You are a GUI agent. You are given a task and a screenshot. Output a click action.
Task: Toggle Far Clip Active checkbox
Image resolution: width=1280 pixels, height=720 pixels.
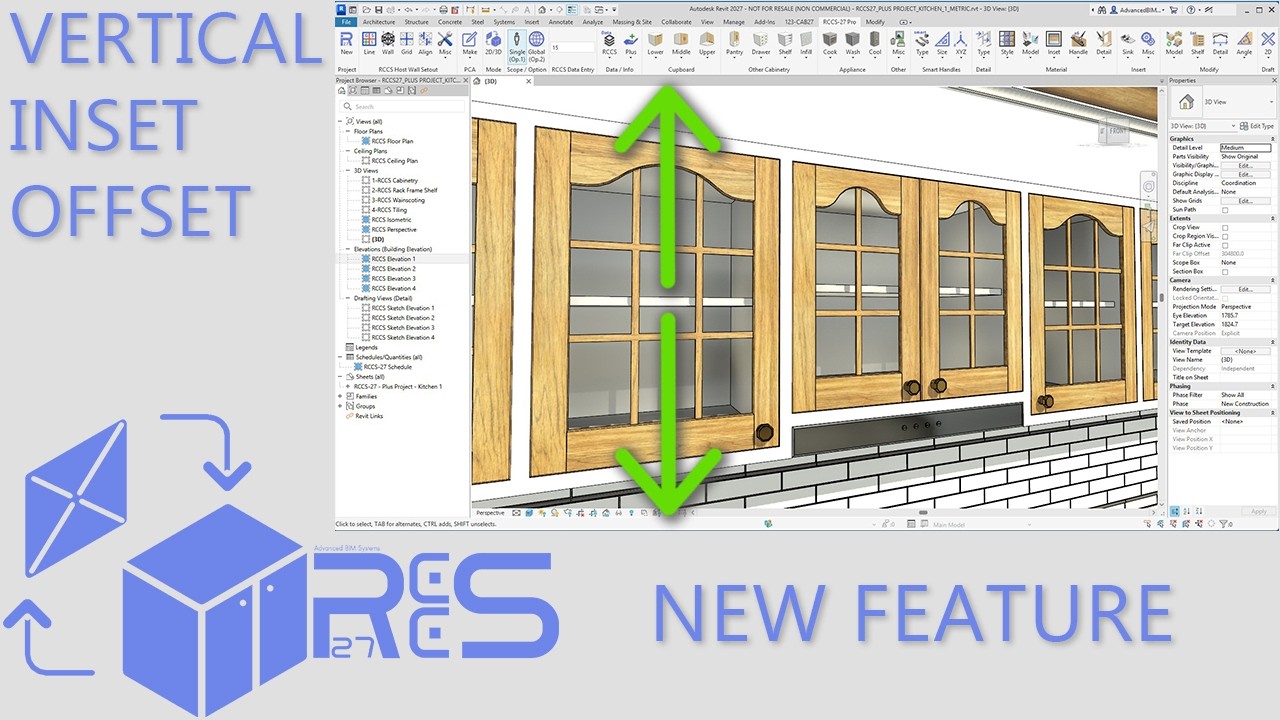click(x=1225, y=245)
